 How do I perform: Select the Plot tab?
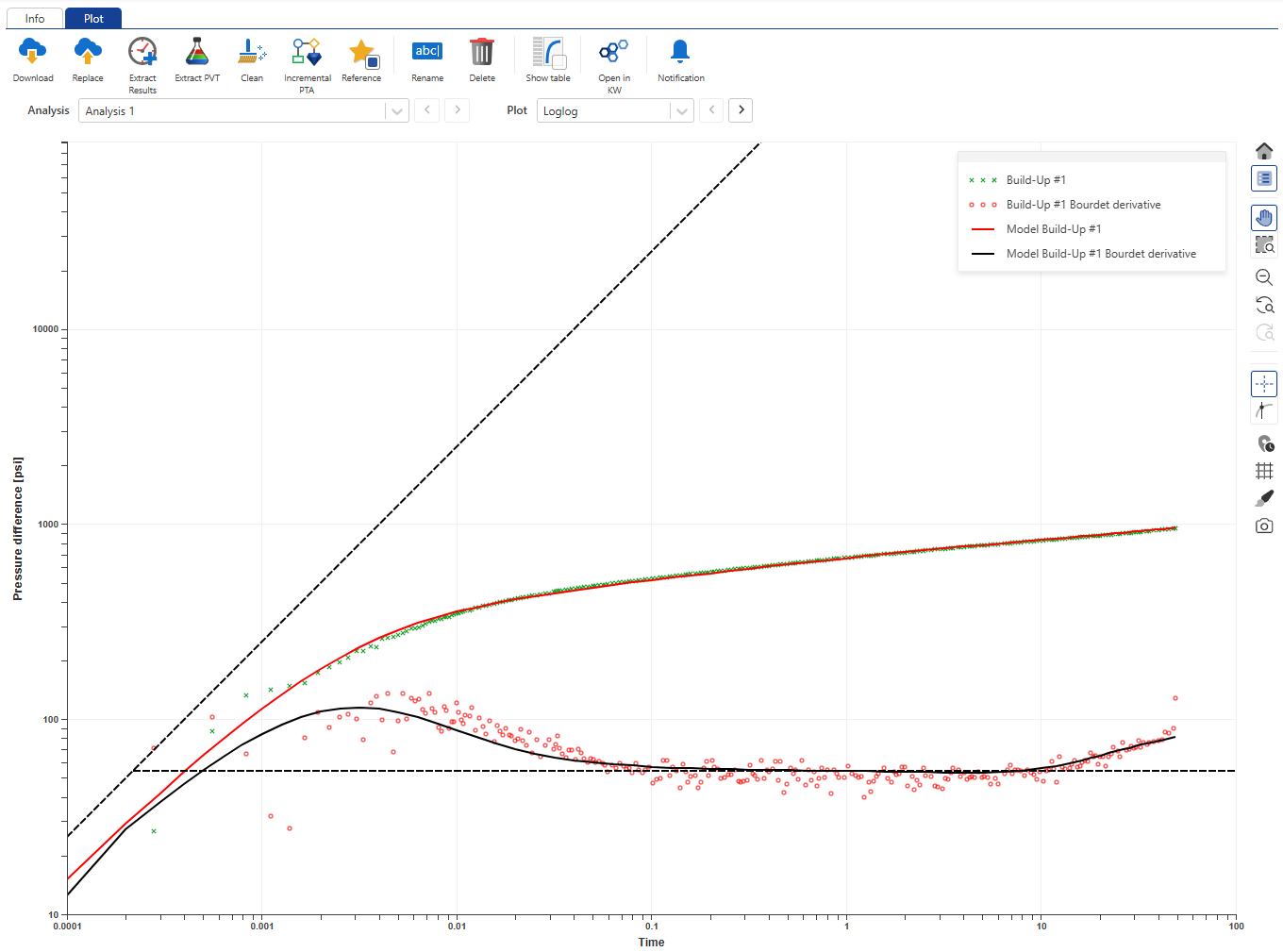coord(93,19)
